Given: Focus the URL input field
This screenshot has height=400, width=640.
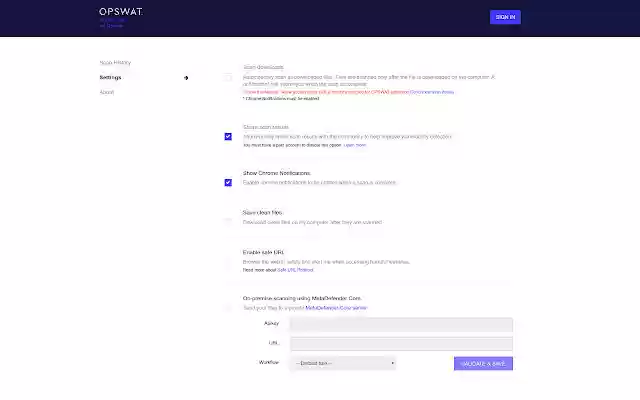Looking at the screenshot, I should coord(401,344).
